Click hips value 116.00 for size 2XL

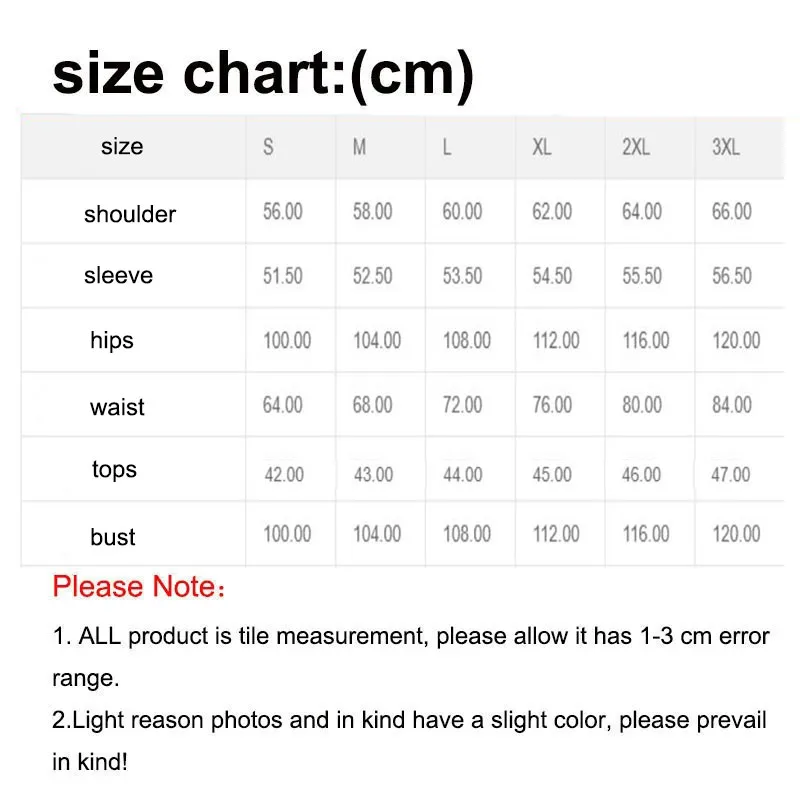(x=645, y=341)
